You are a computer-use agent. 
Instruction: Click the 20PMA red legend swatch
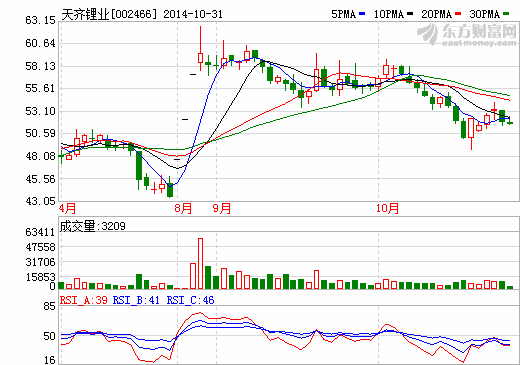click(458, 14)
